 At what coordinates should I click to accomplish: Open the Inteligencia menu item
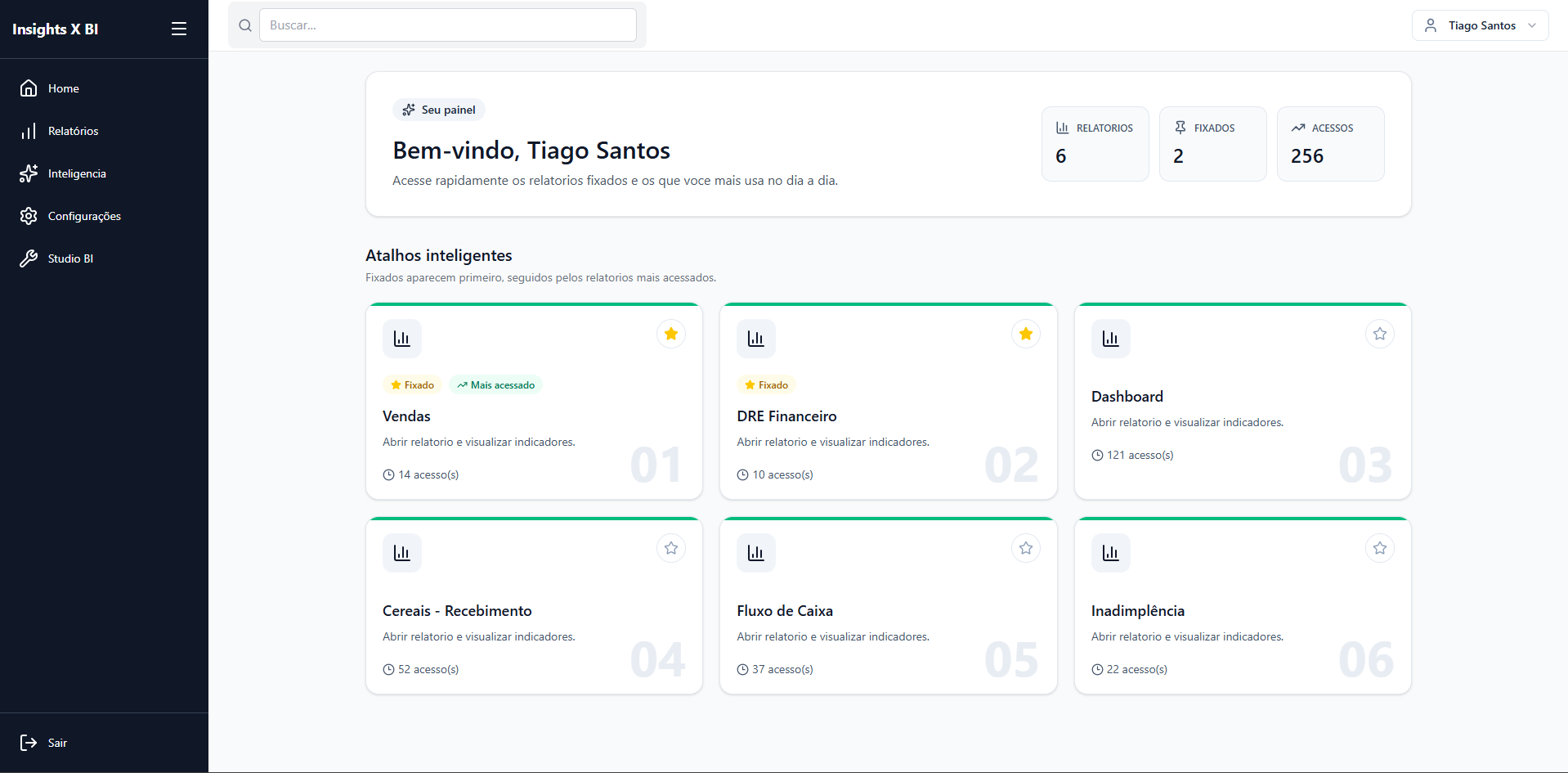(104, 173)
